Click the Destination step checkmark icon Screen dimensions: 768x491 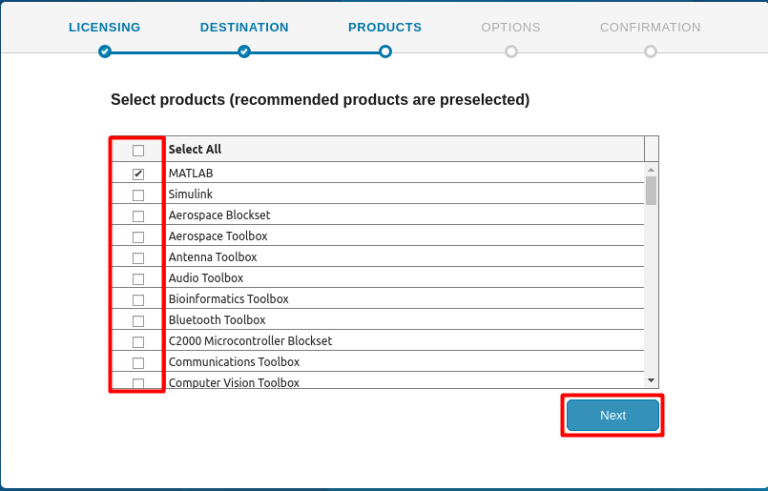pos(244,51)
